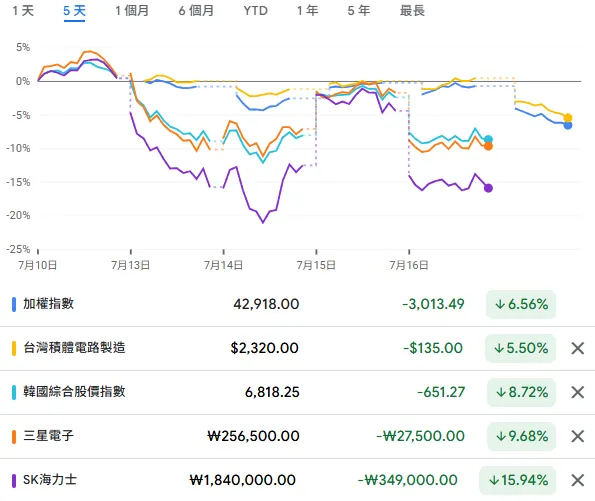Screen dimensions: 595x501
Task: Click the 7月14日 date axis label
Action: [x=224, y=265]
